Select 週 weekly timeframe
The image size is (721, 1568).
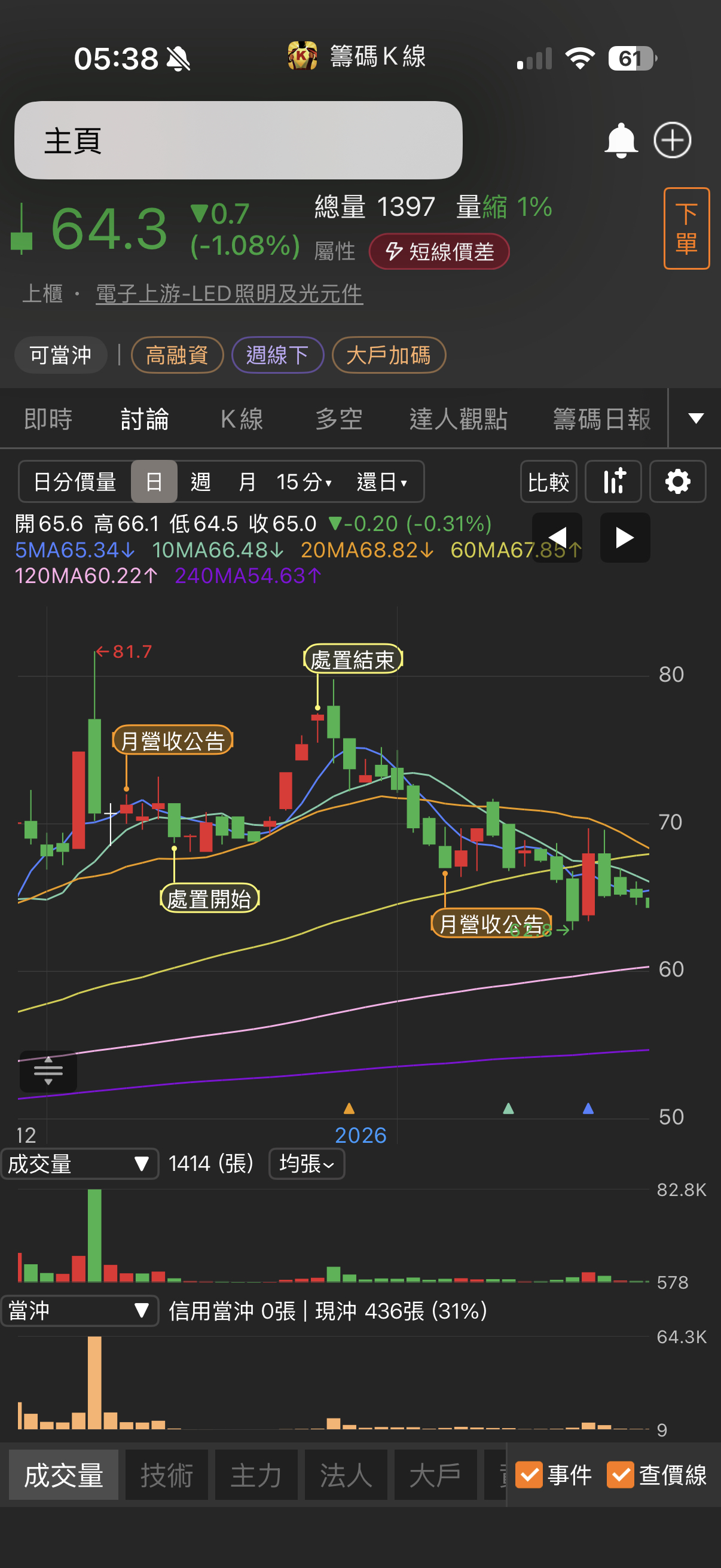tap(201, 481)
